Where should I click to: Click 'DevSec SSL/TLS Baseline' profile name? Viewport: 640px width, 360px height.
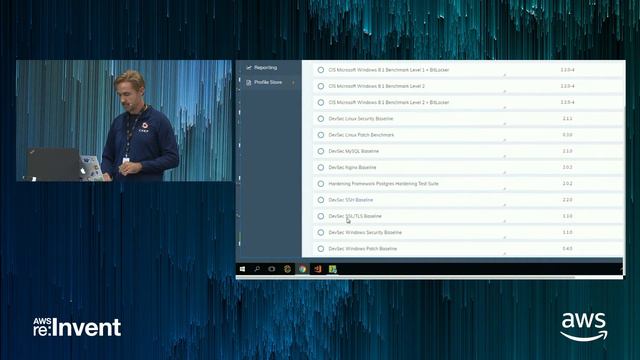(x=355, y=216)
